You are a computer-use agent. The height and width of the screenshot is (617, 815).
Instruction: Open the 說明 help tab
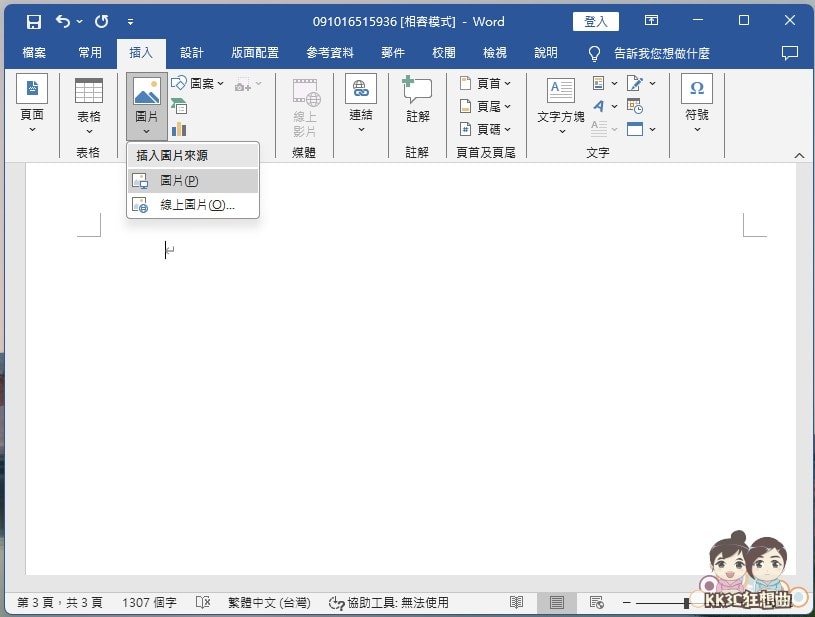click(546, 52)
